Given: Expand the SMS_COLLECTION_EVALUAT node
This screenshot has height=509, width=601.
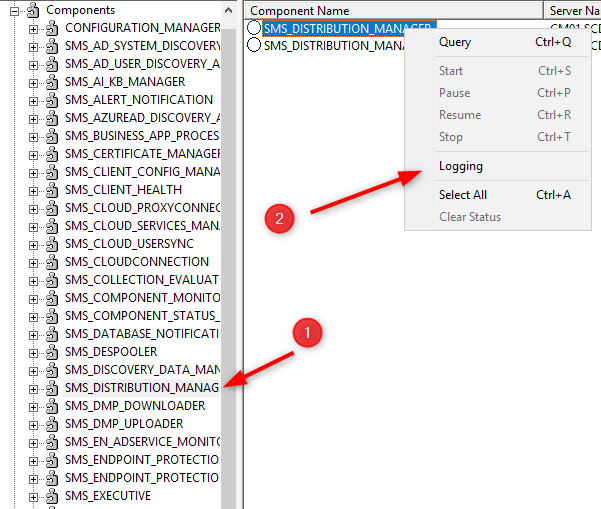Looking at the screenshot, I should [x=33, y=281].
